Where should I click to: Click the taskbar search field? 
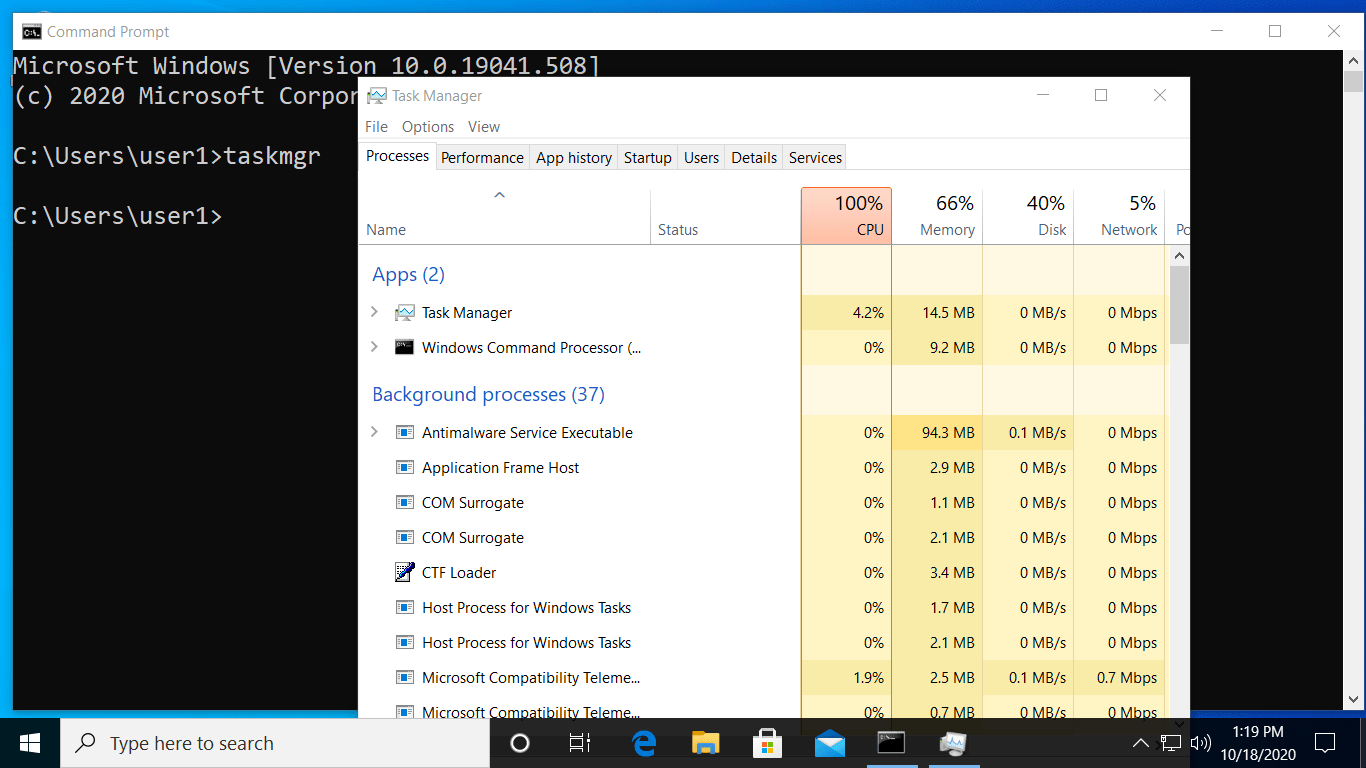[275, 743]
